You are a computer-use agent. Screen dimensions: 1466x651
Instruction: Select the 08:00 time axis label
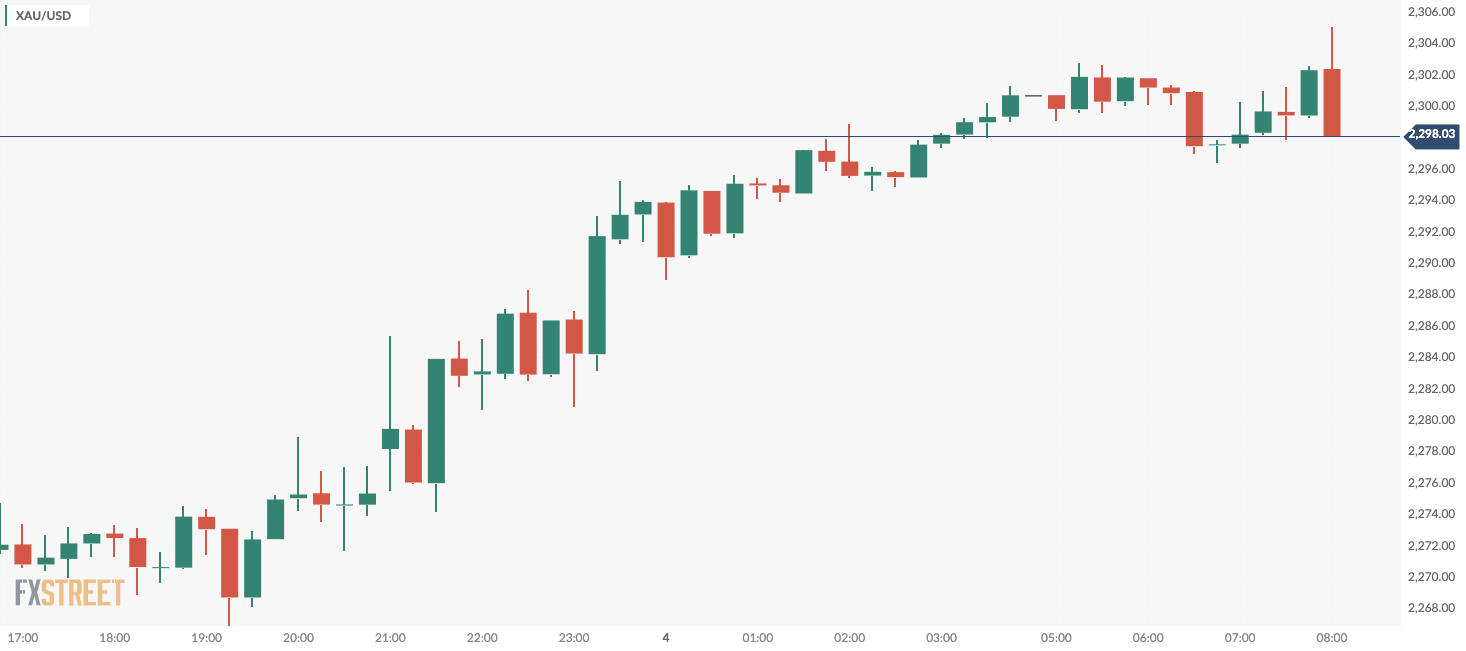(1331, 638)
